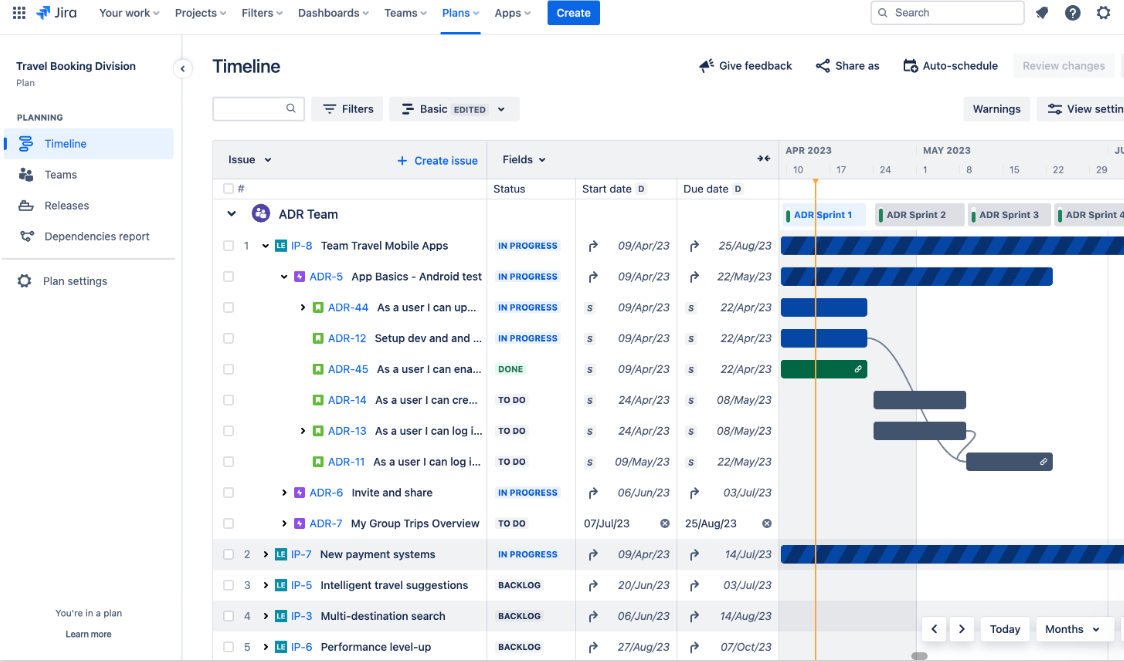
Task: Click Create issue
Action: 437,160
